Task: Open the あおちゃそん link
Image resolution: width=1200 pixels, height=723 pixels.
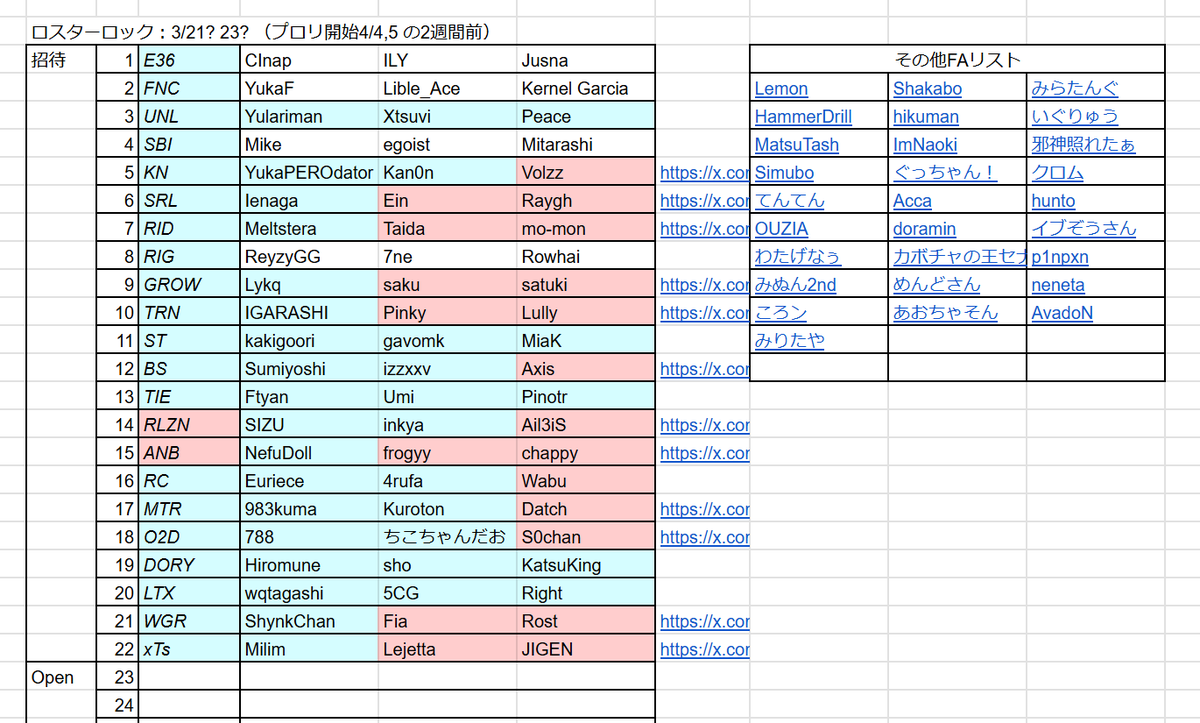Action: 945,312
